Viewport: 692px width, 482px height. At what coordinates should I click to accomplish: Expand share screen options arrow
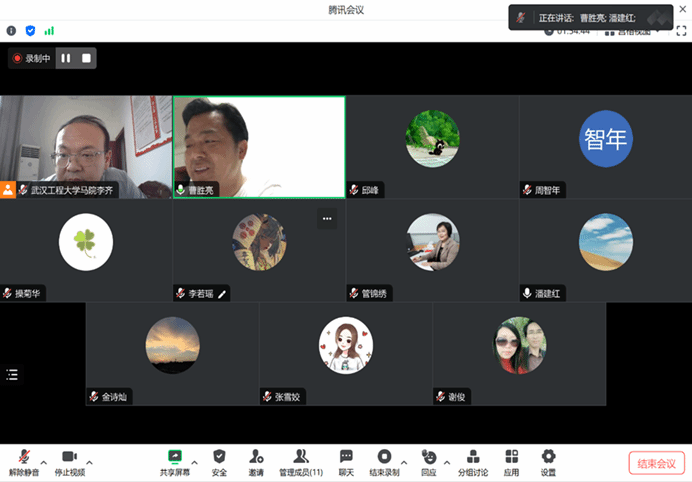pyautogui.click(x=194, y=462)
